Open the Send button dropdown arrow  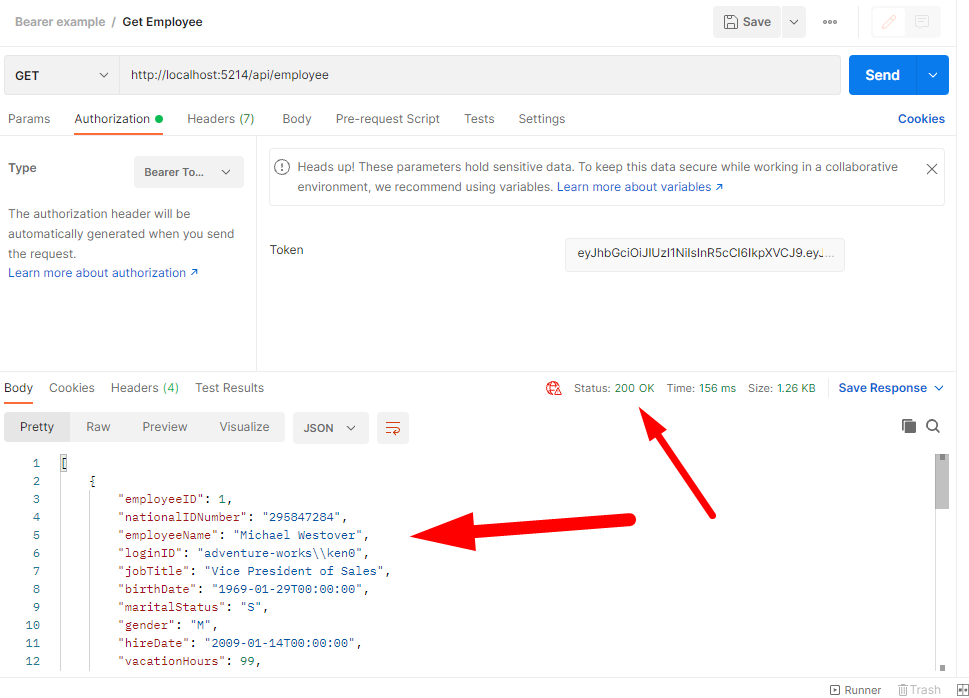932,75
